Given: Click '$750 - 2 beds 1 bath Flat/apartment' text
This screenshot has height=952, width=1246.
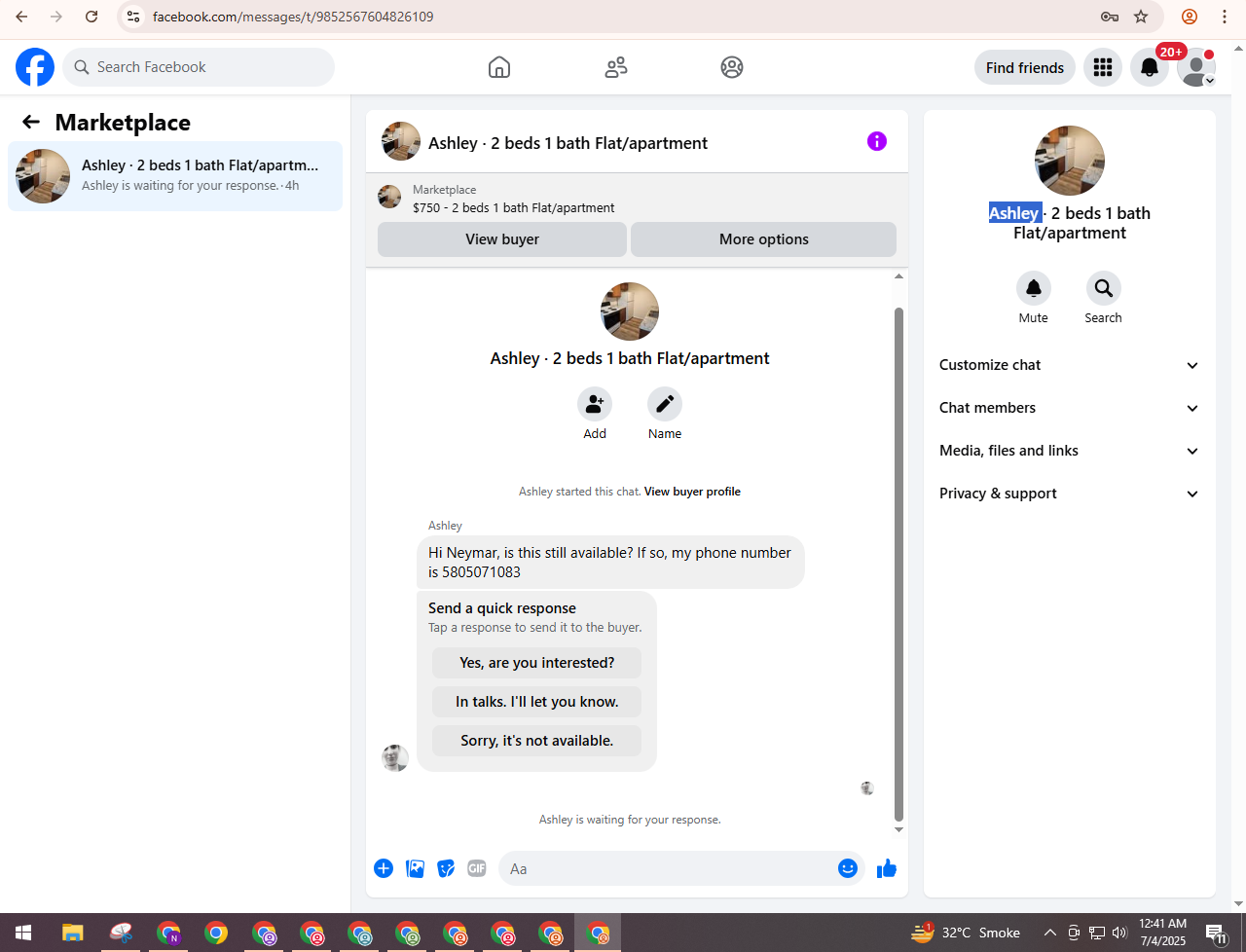Looking at the screenshot, I should pos(514,207).
